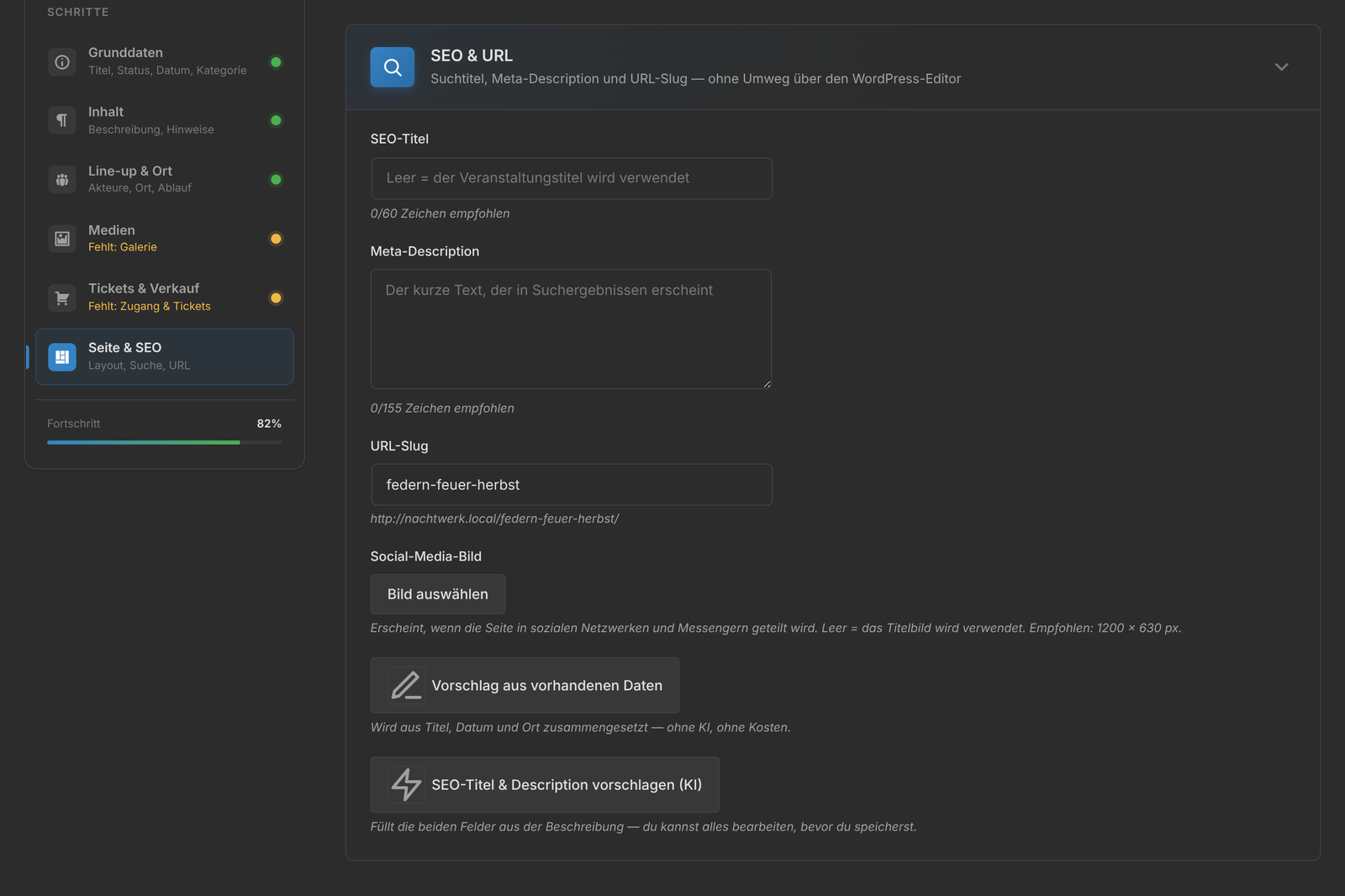This screenshot has height=896, width=1345.
Task: Click Bild auswählen button
Action: point(438,594)
